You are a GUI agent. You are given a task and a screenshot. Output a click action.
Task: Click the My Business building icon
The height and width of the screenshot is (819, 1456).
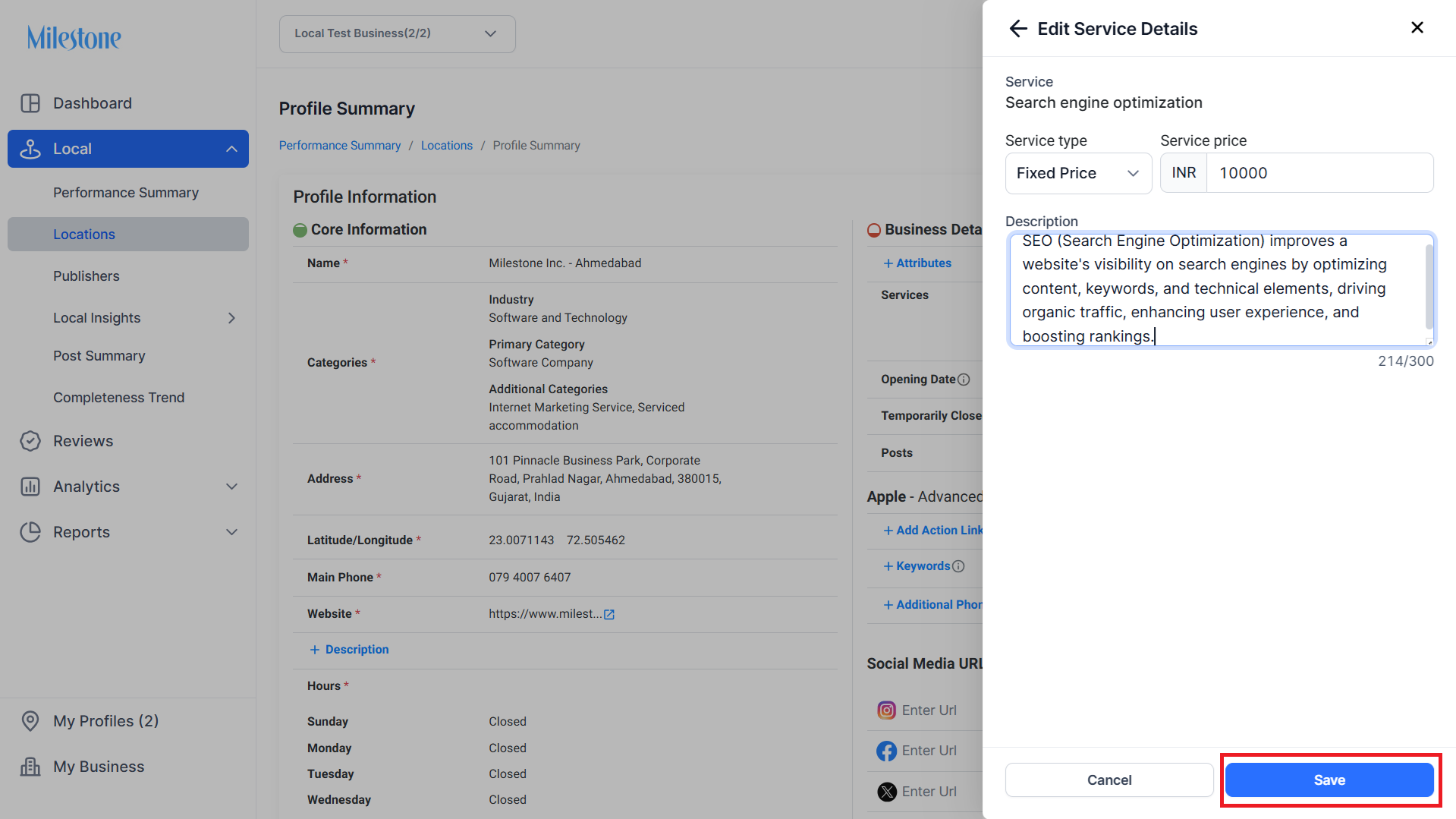point(30,767)
